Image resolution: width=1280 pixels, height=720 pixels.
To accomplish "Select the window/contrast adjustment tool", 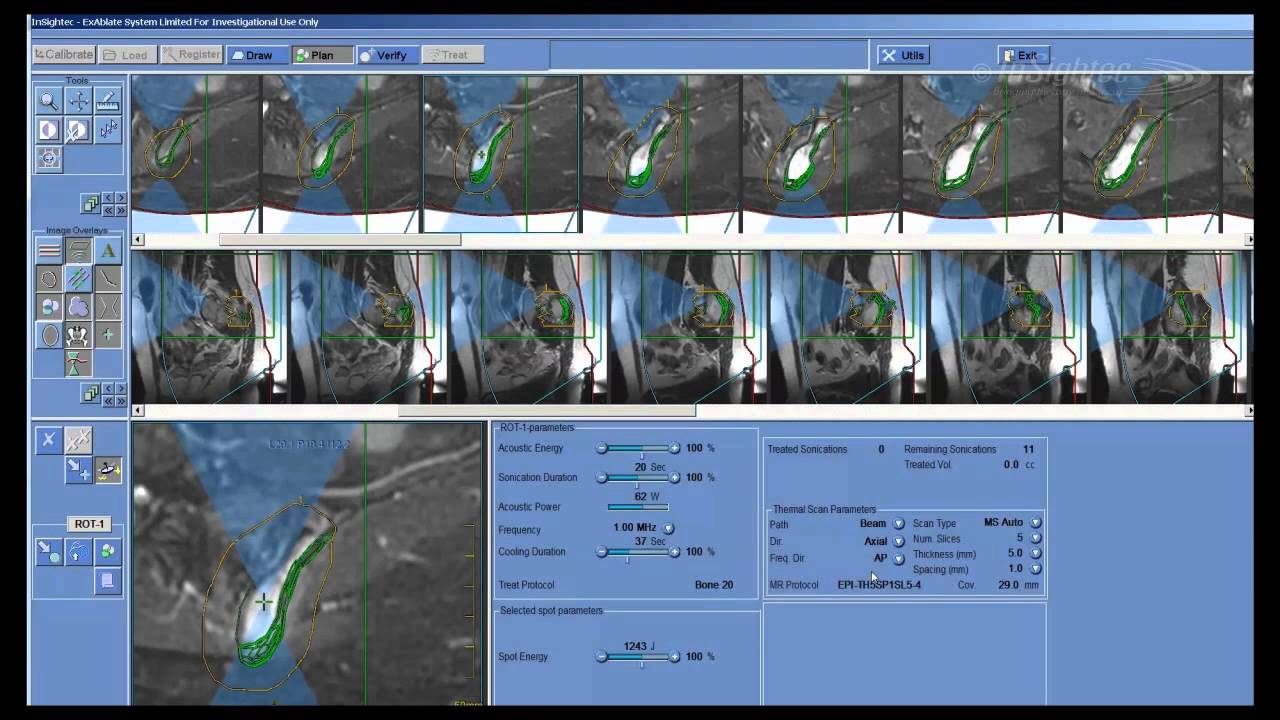I will coord(48,130).
